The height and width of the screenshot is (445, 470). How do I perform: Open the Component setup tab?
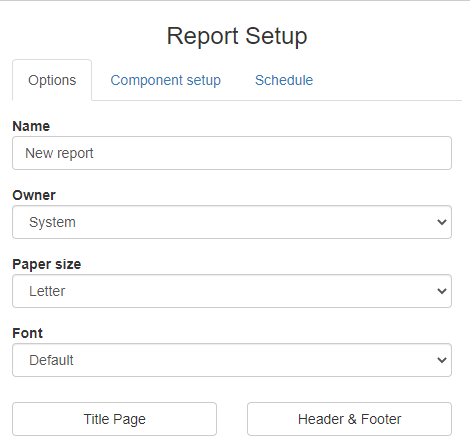pos(166,80)
